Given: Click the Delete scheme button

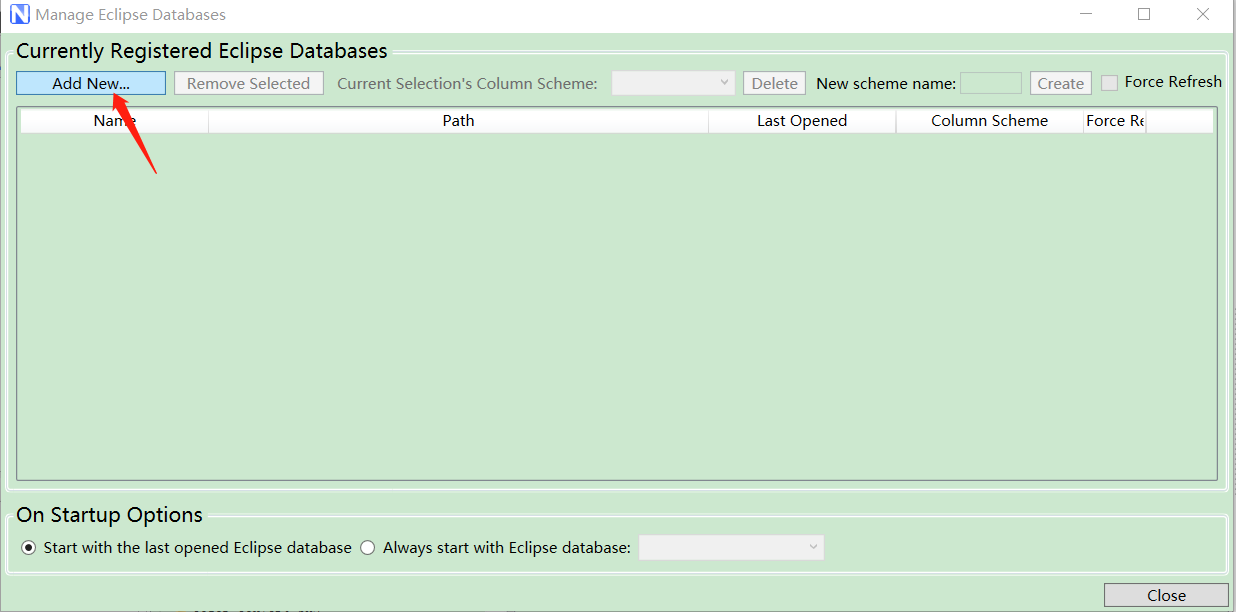Looking at the screenshot, I should [x=774, y=83].
